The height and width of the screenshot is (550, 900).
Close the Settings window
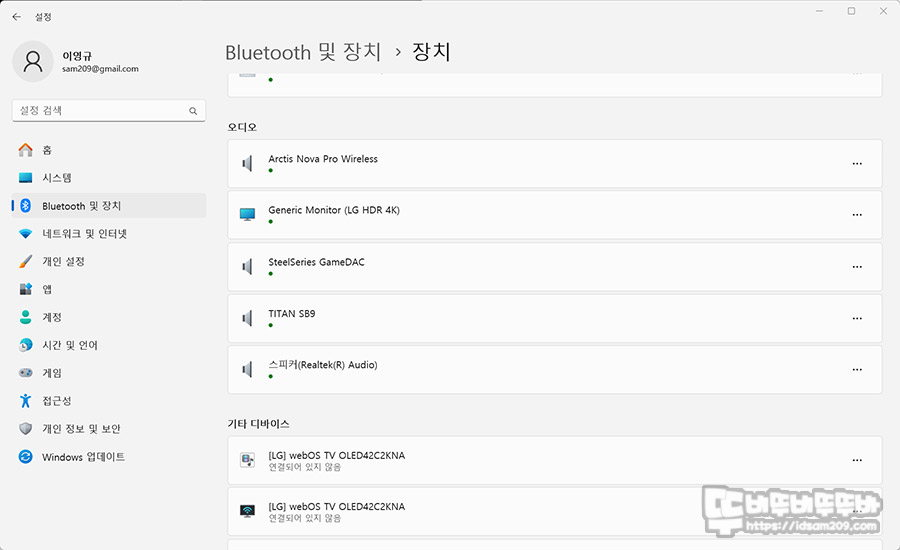[x=883, y=11]
